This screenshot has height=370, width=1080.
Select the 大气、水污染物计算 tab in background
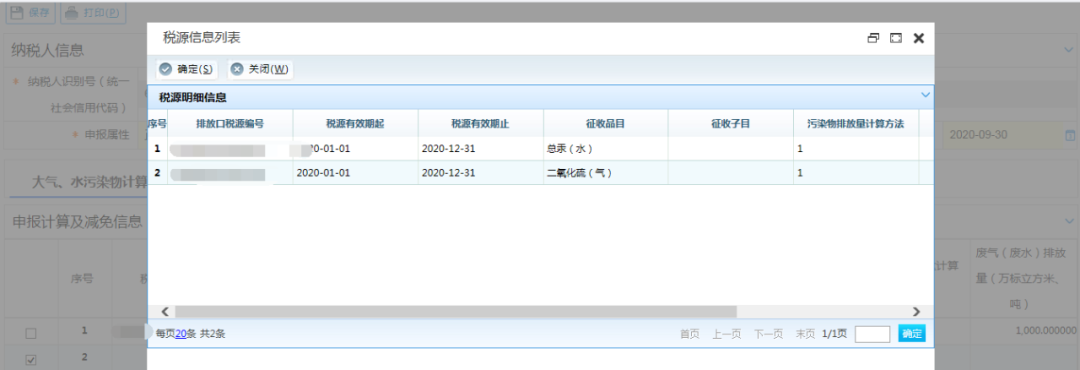[90, 182]
